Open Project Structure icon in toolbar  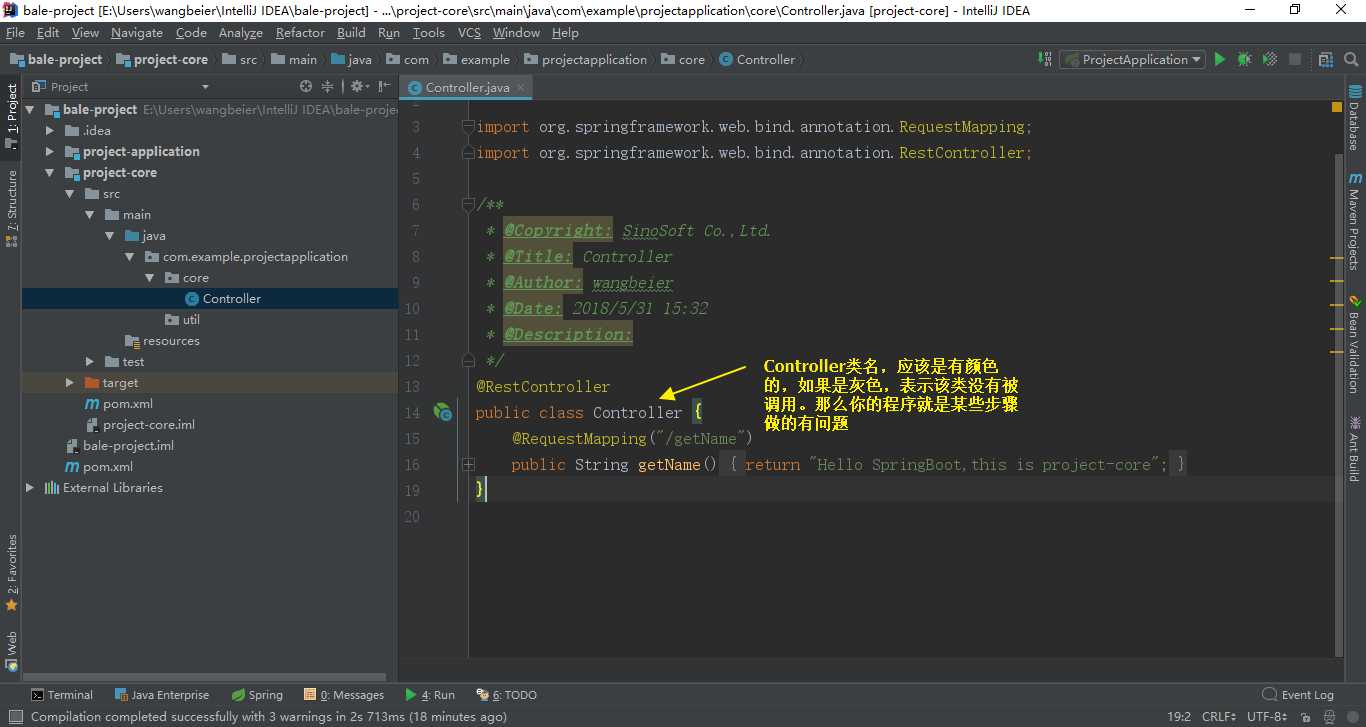point(1326,59)
